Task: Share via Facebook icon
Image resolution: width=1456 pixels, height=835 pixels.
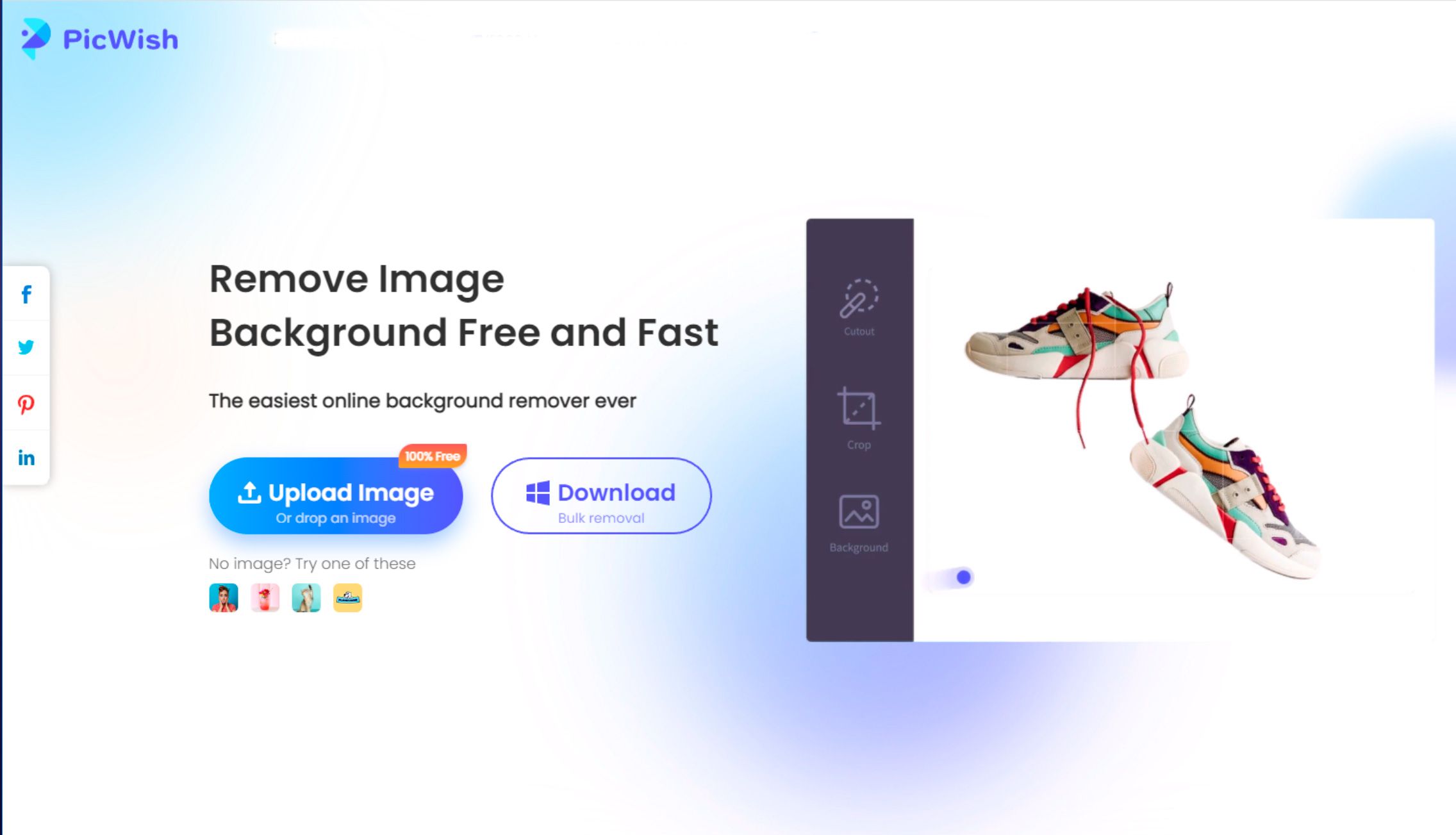Action: pos(26,293)
